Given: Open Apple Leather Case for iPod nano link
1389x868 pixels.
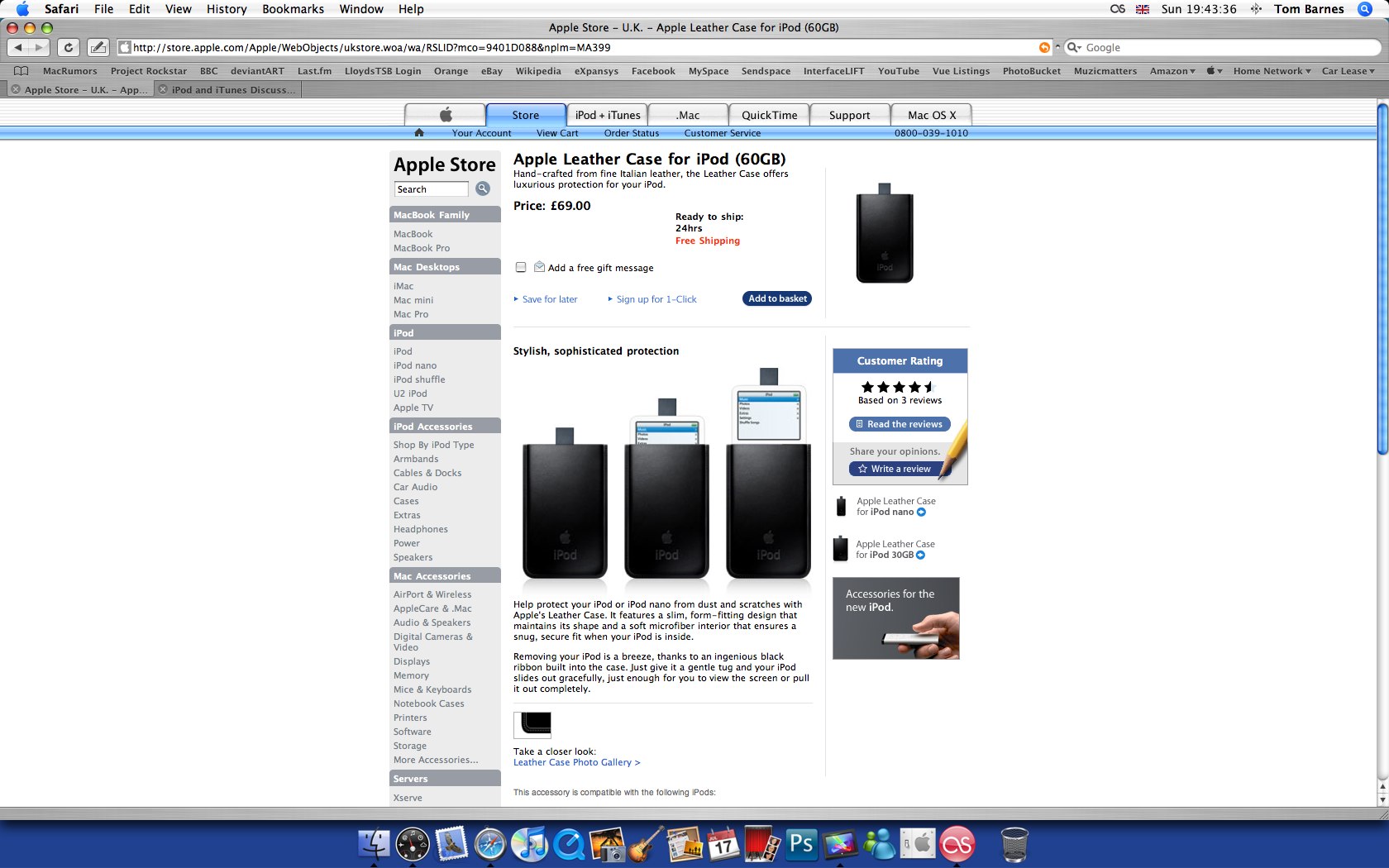Looking at the screenshot, I should 896,507.
